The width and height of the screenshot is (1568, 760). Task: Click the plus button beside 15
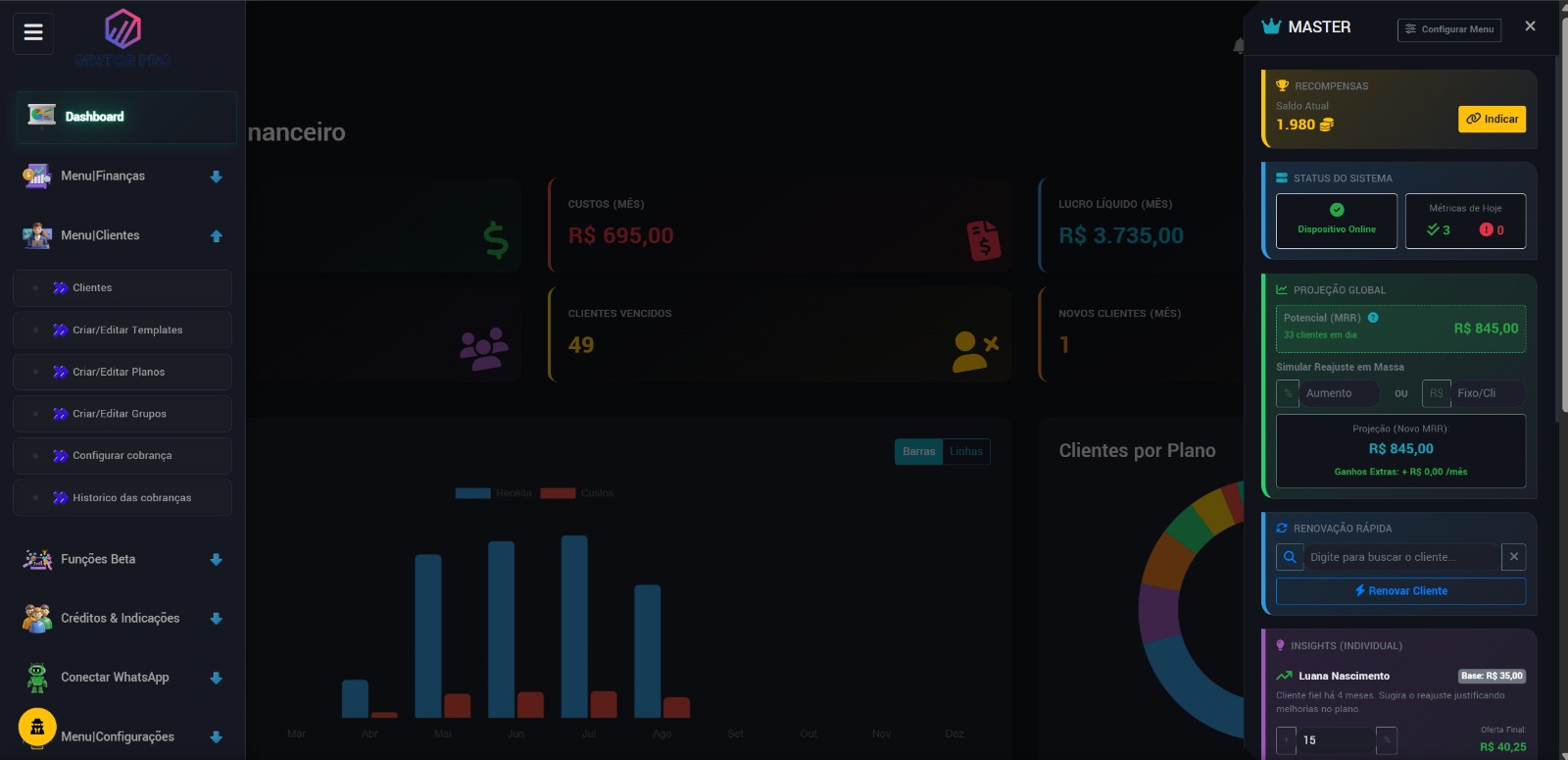pyautogui.click(x=1287, y=740)
